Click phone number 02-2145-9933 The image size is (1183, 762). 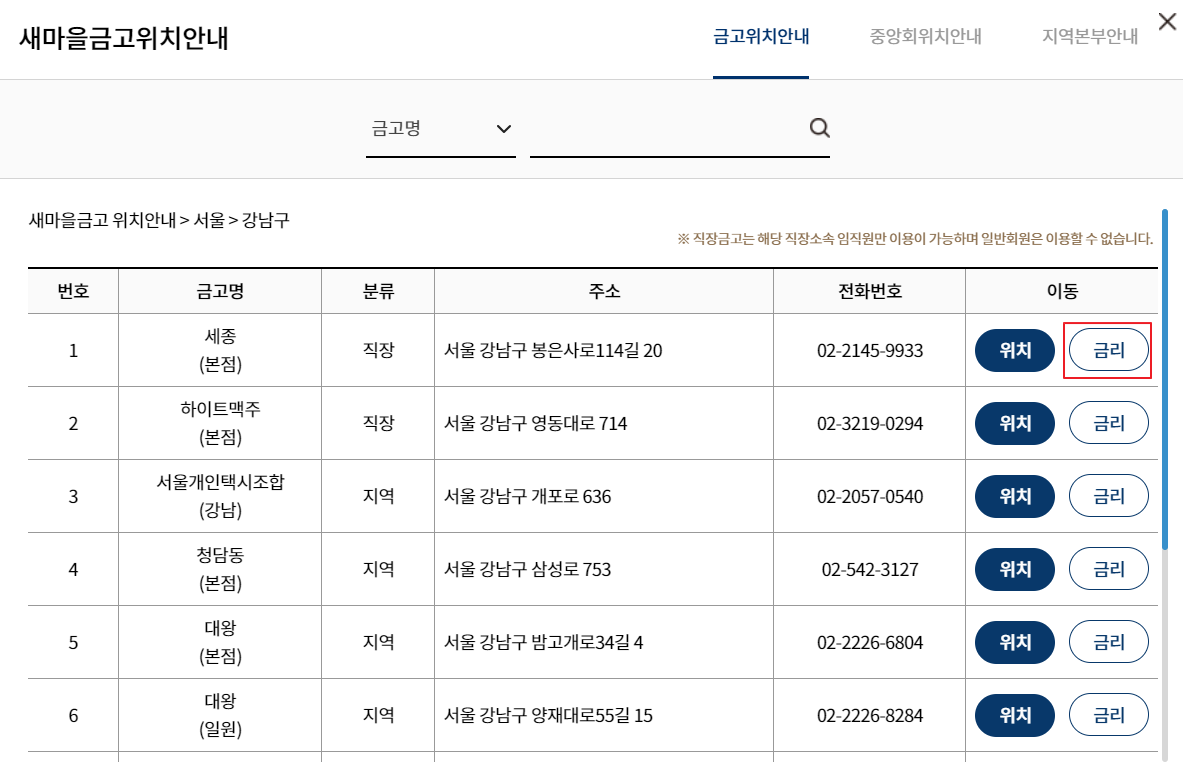coord(870,351)
